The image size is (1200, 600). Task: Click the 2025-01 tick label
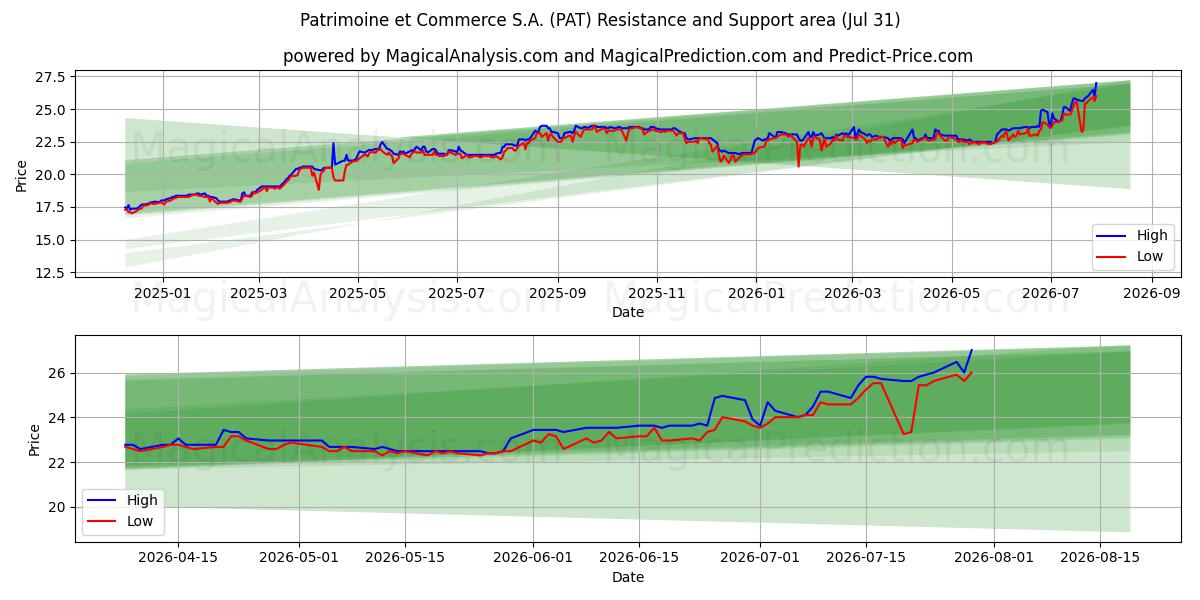pyautogui.click(x=162, y=295)
